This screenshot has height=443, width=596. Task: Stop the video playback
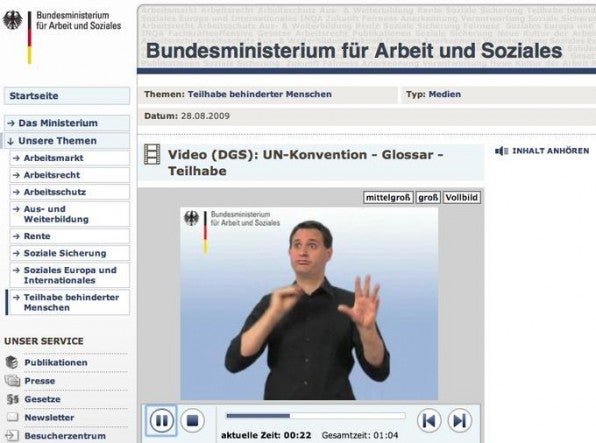tap(192, 421)
